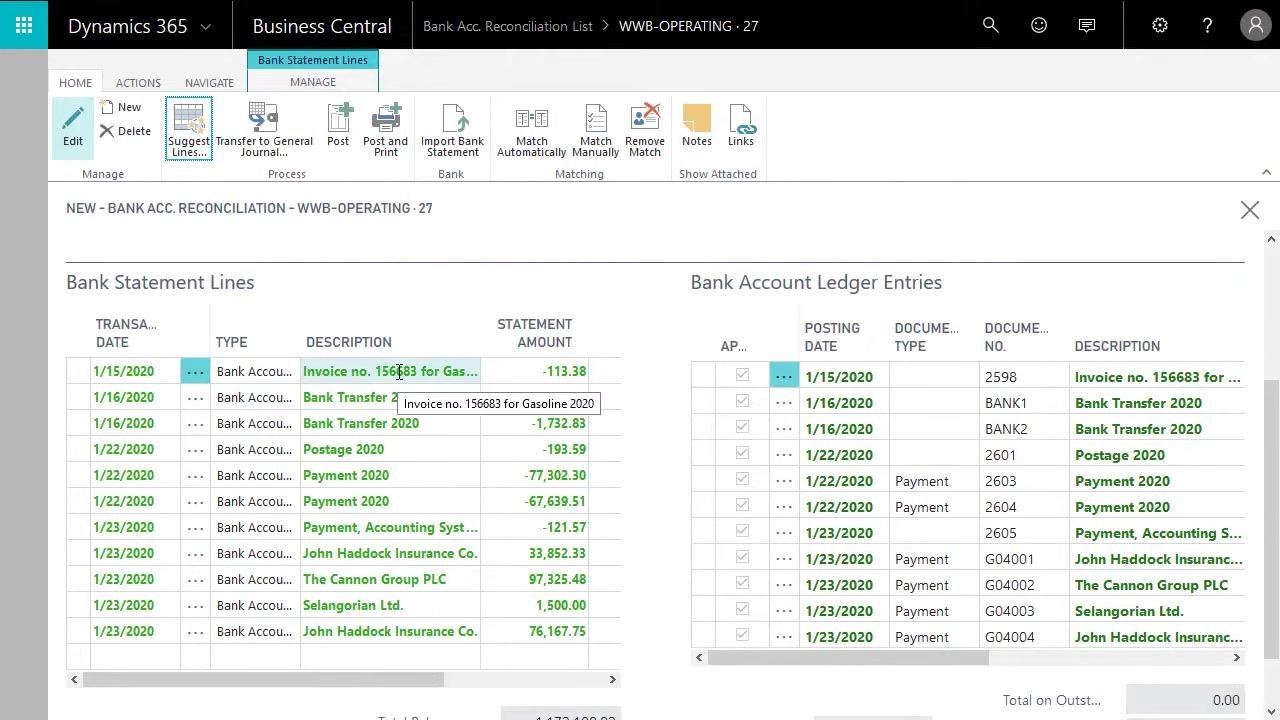
Task: Toggle Applied checkbox for ledger entry G04003
Action: click(742, 609)
